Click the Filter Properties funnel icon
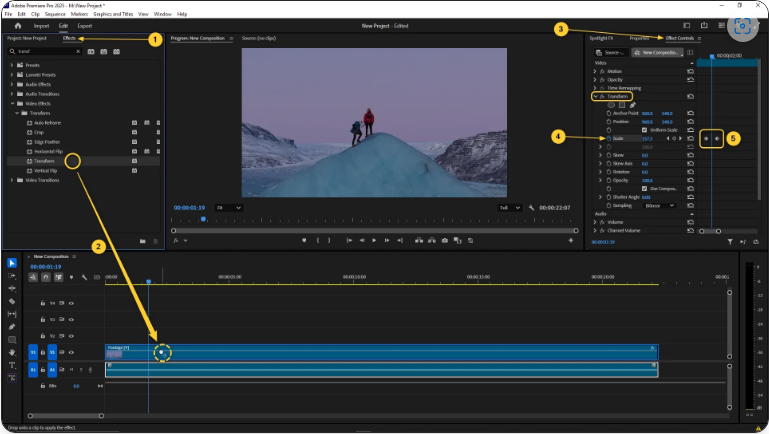Viewport: 769px width, 434px height. coord(730,242)
